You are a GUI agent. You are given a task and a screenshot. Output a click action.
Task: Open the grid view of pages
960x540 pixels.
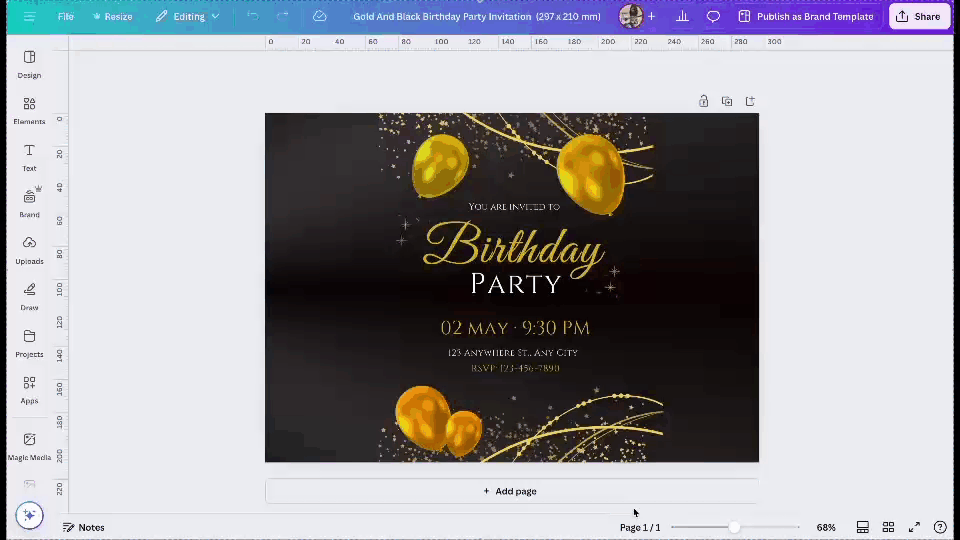(888, 527)
